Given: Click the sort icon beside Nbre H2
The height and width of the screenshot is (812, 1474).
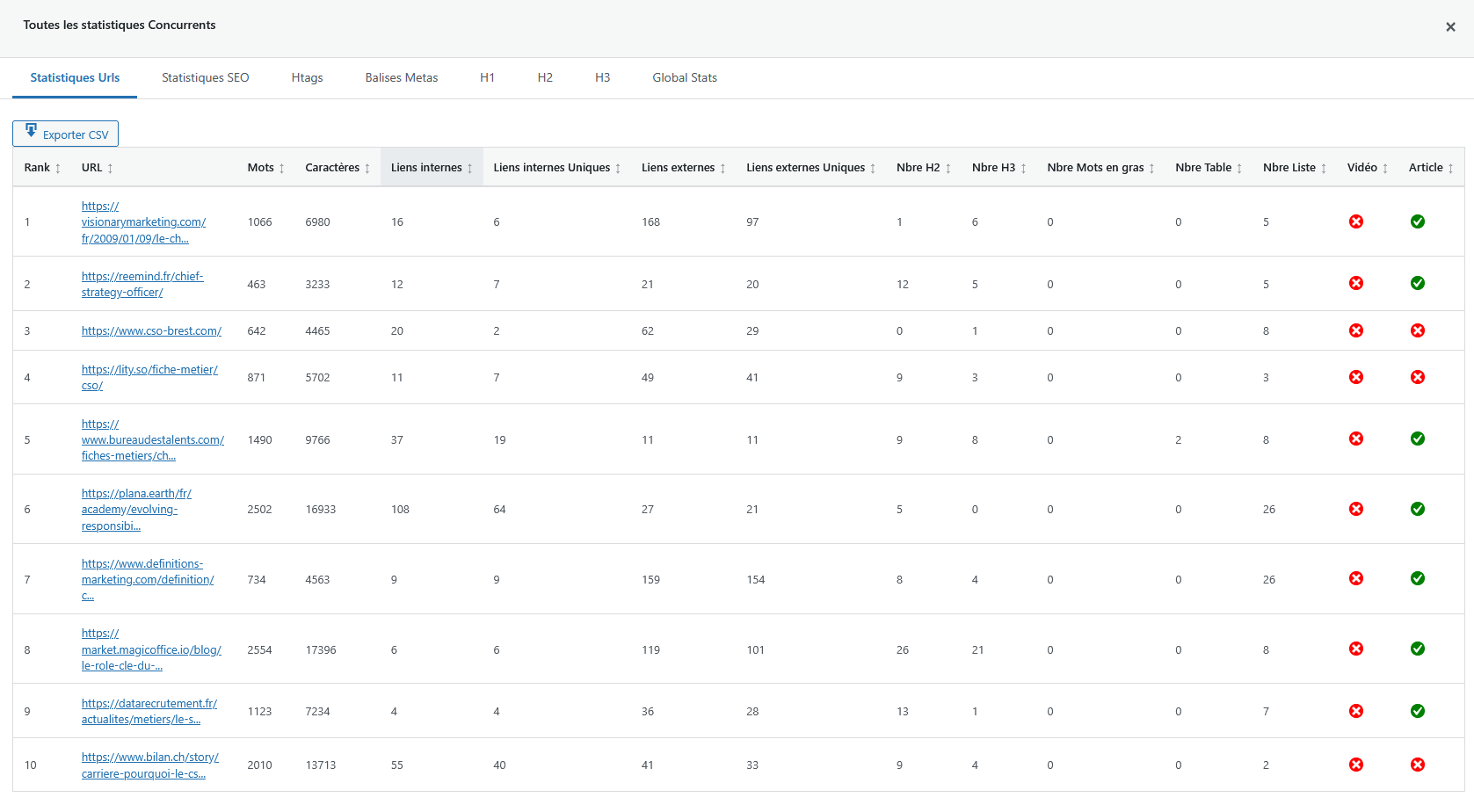Looking at the screenshot, I should pyautogui.click(x=948, y=169).
